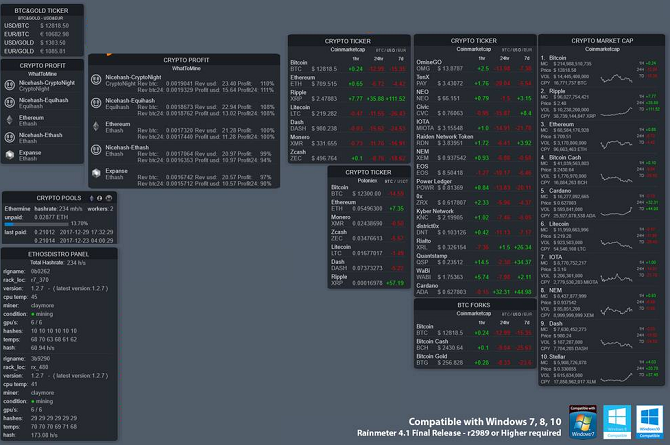
Task: Click Raiden Network Token RDN row
Action: (474, 140)
